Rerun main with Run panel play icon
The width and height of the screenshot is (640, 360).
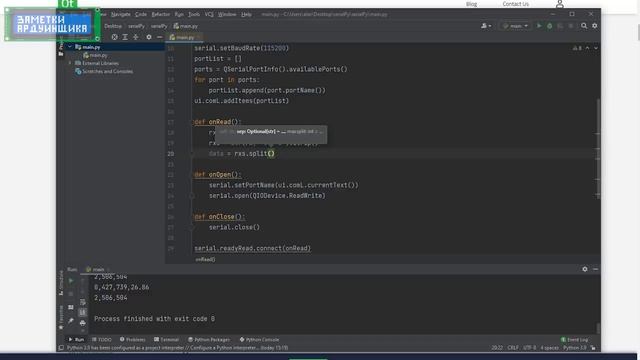point(71,281)
